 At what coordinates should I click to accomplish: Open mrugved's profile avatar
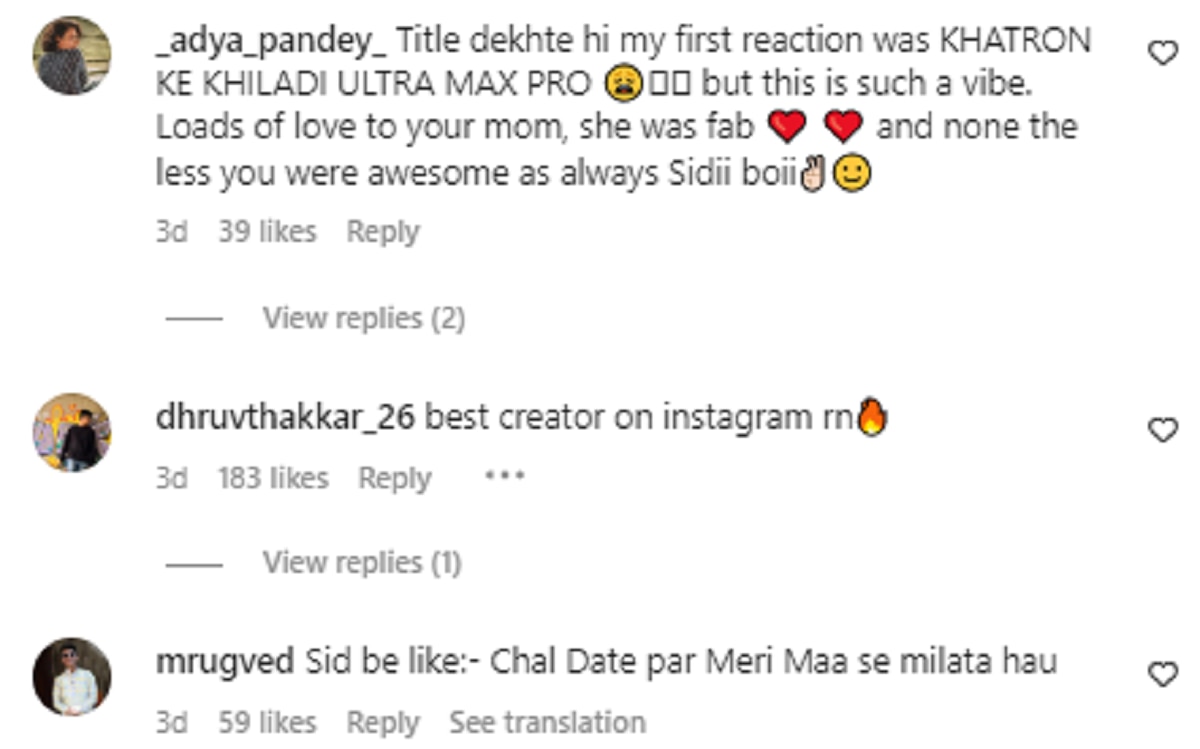pyautogui.click(x=73, y=676)
